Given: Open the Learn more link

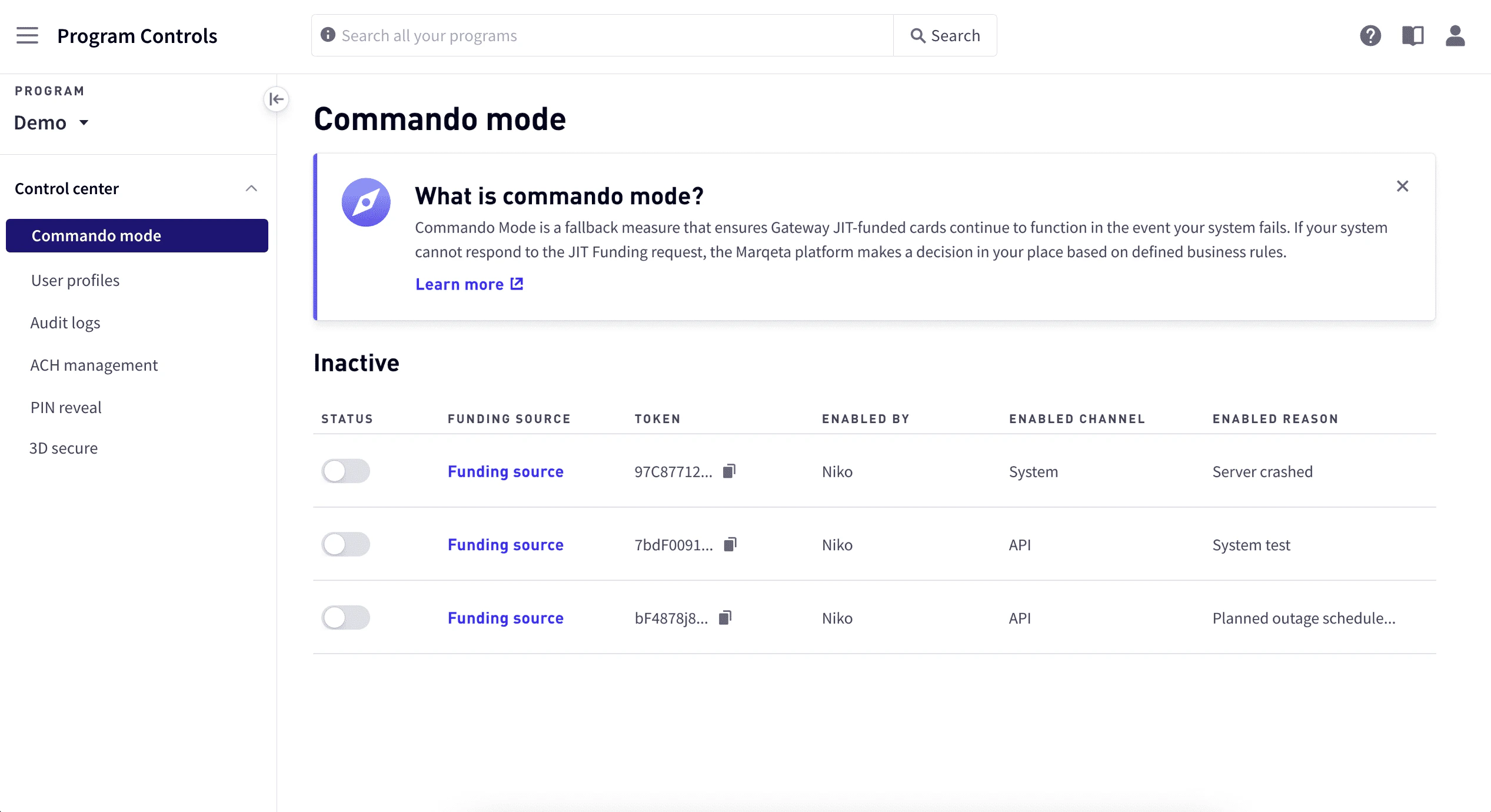Looking at the screenshot, I should click(469, 284).
